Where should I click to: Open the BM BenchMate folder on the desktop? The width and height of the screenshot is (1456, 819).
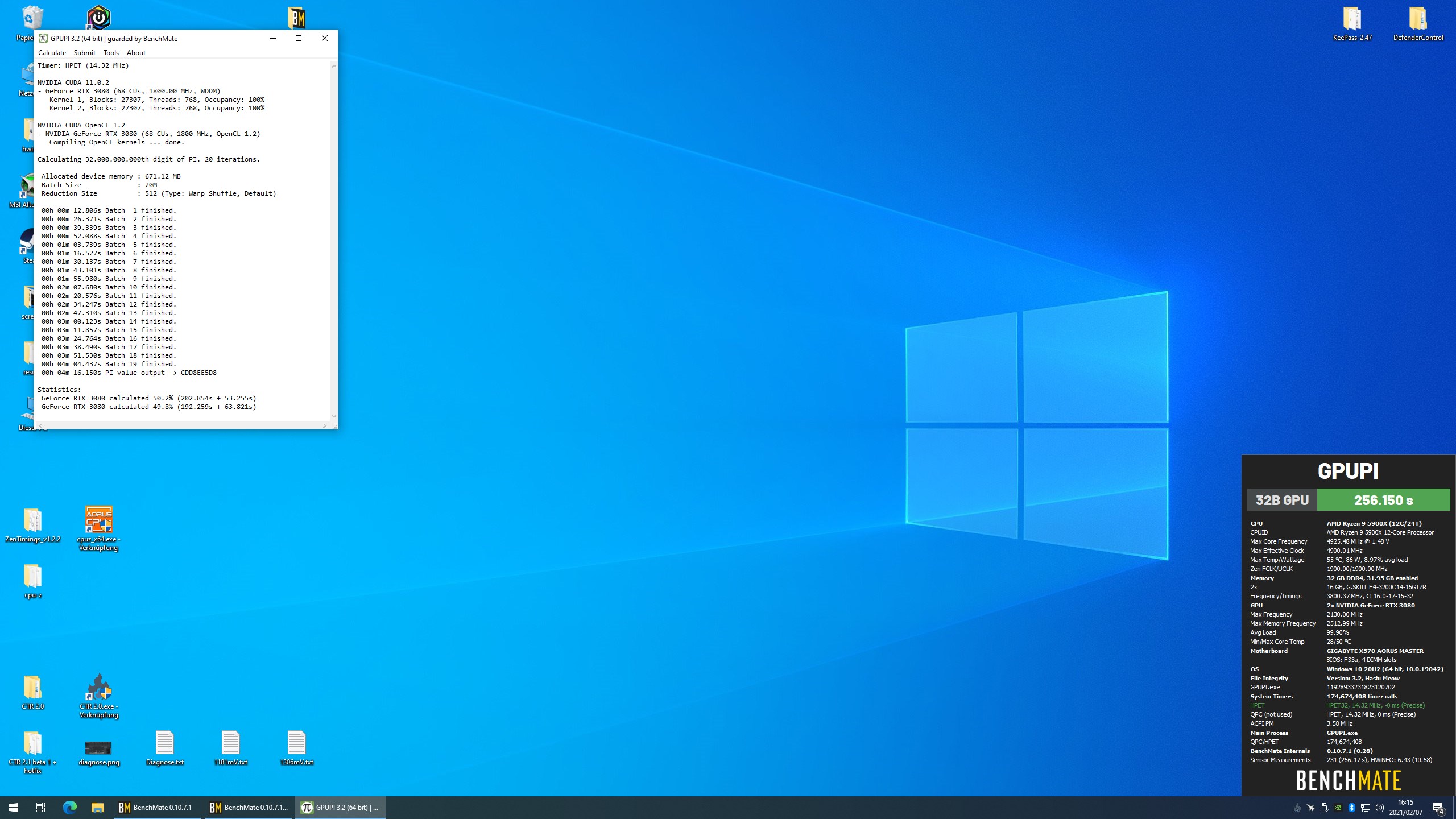click(296, 18)
